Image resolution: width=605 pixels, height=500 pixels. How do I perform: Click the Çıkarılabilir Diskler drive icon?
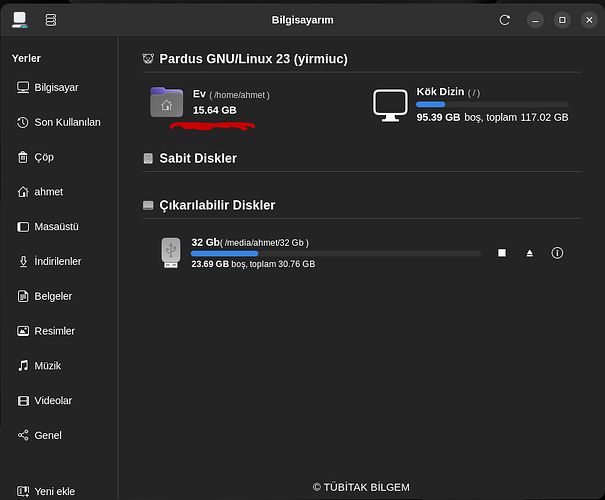(x=148, y=205)
